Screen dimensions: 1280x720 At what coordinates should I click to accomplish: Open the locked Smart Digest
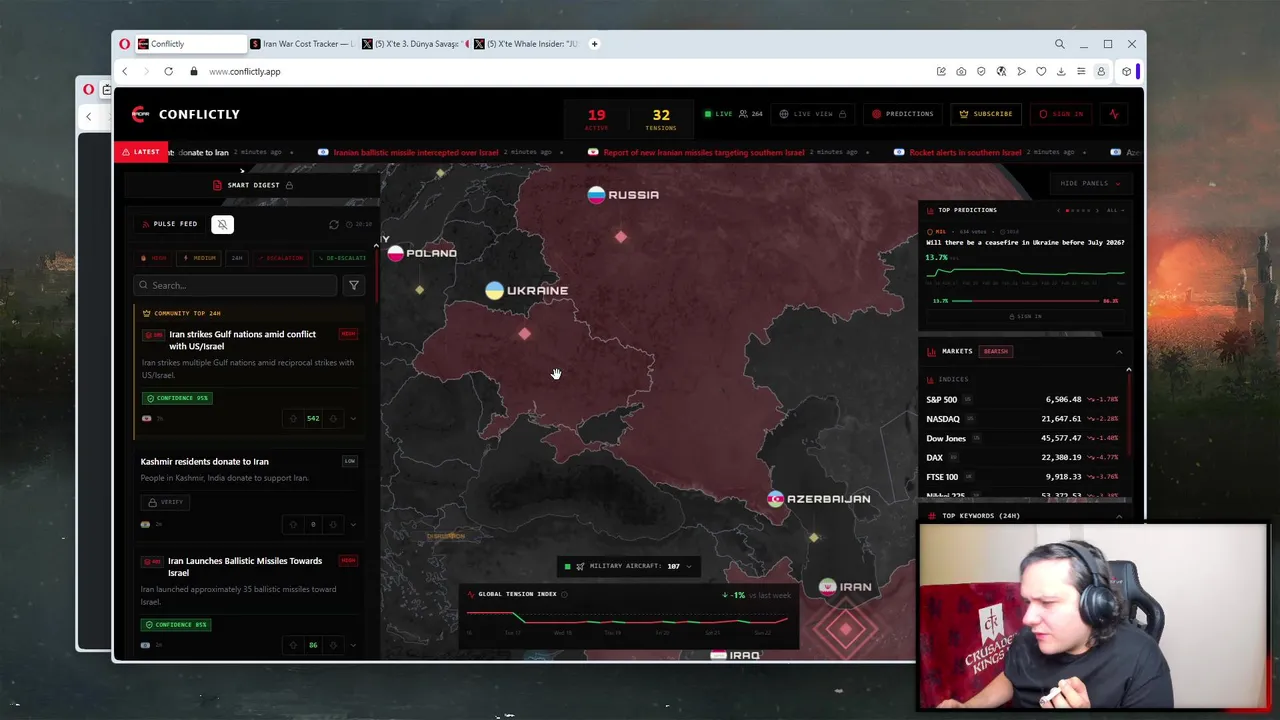click(253, 185)
